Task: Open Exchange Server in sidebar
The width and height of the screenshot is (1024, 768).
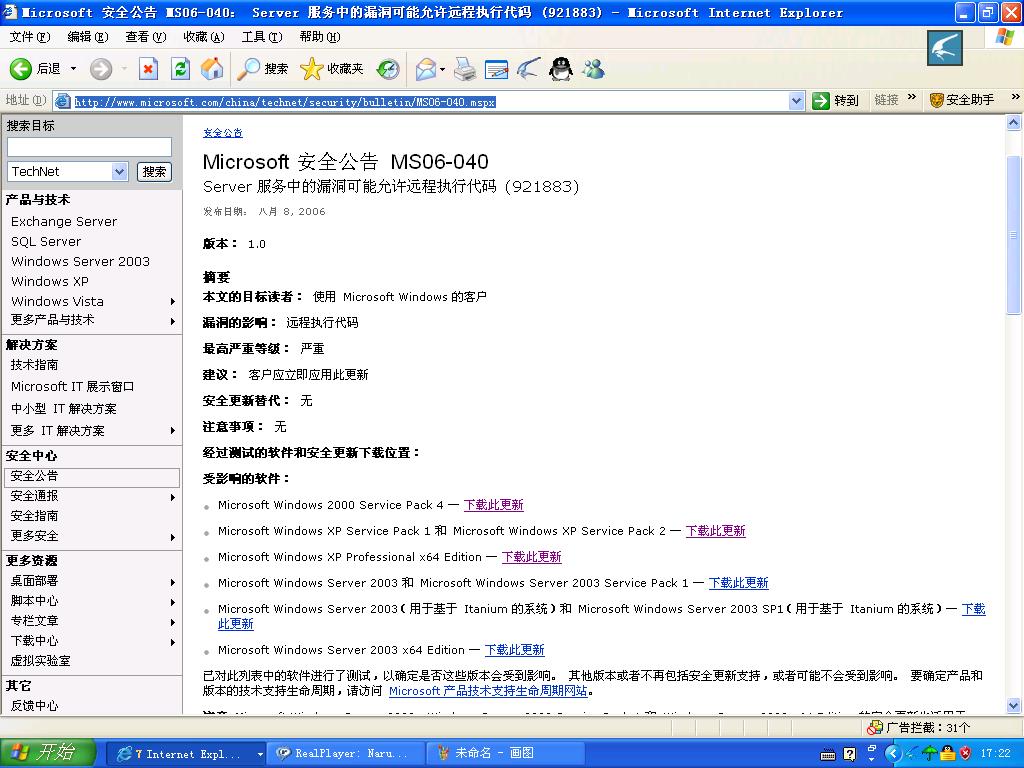Action: 64,222
